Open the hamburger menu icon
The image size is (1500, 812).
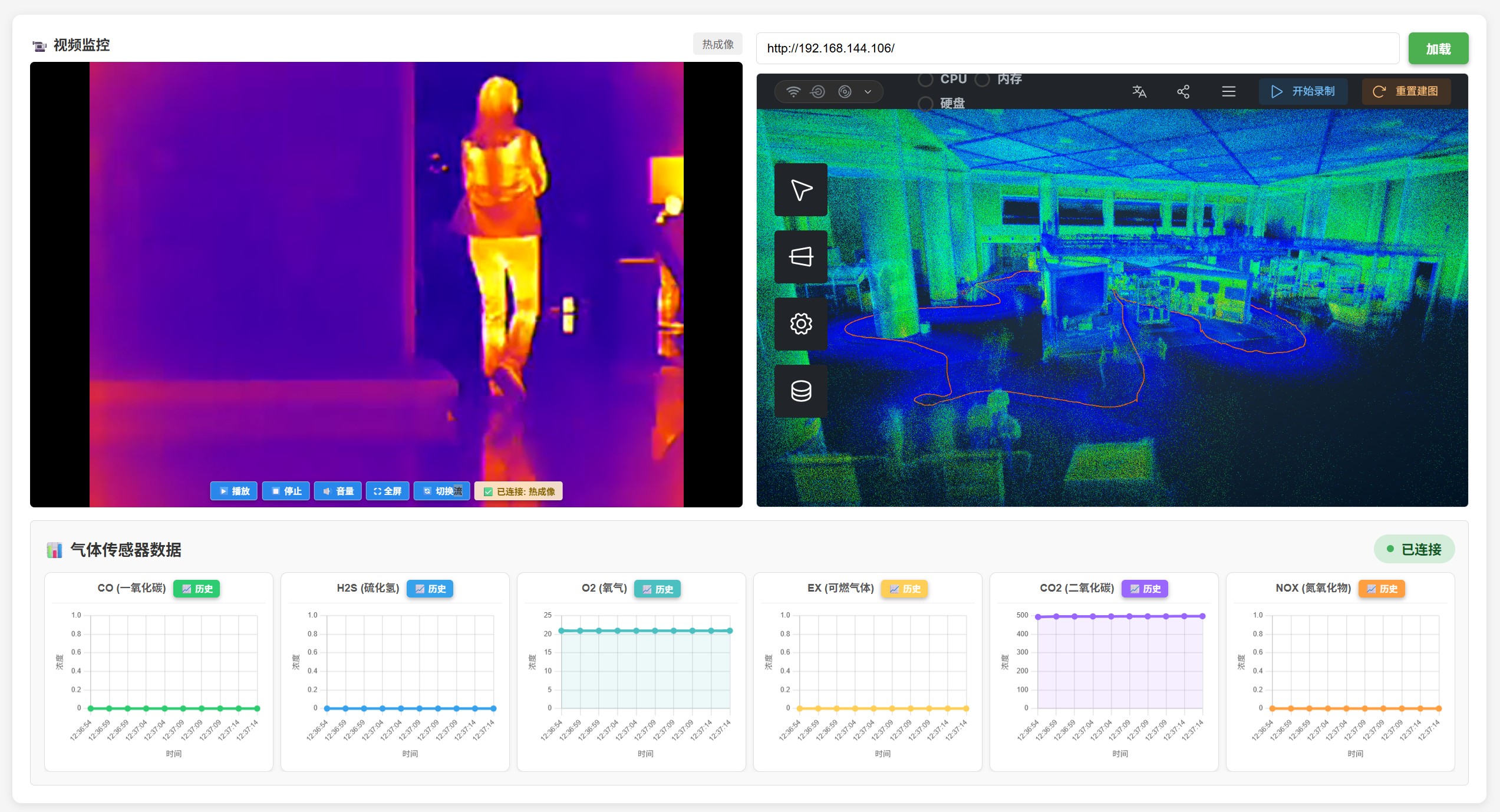1228,91
